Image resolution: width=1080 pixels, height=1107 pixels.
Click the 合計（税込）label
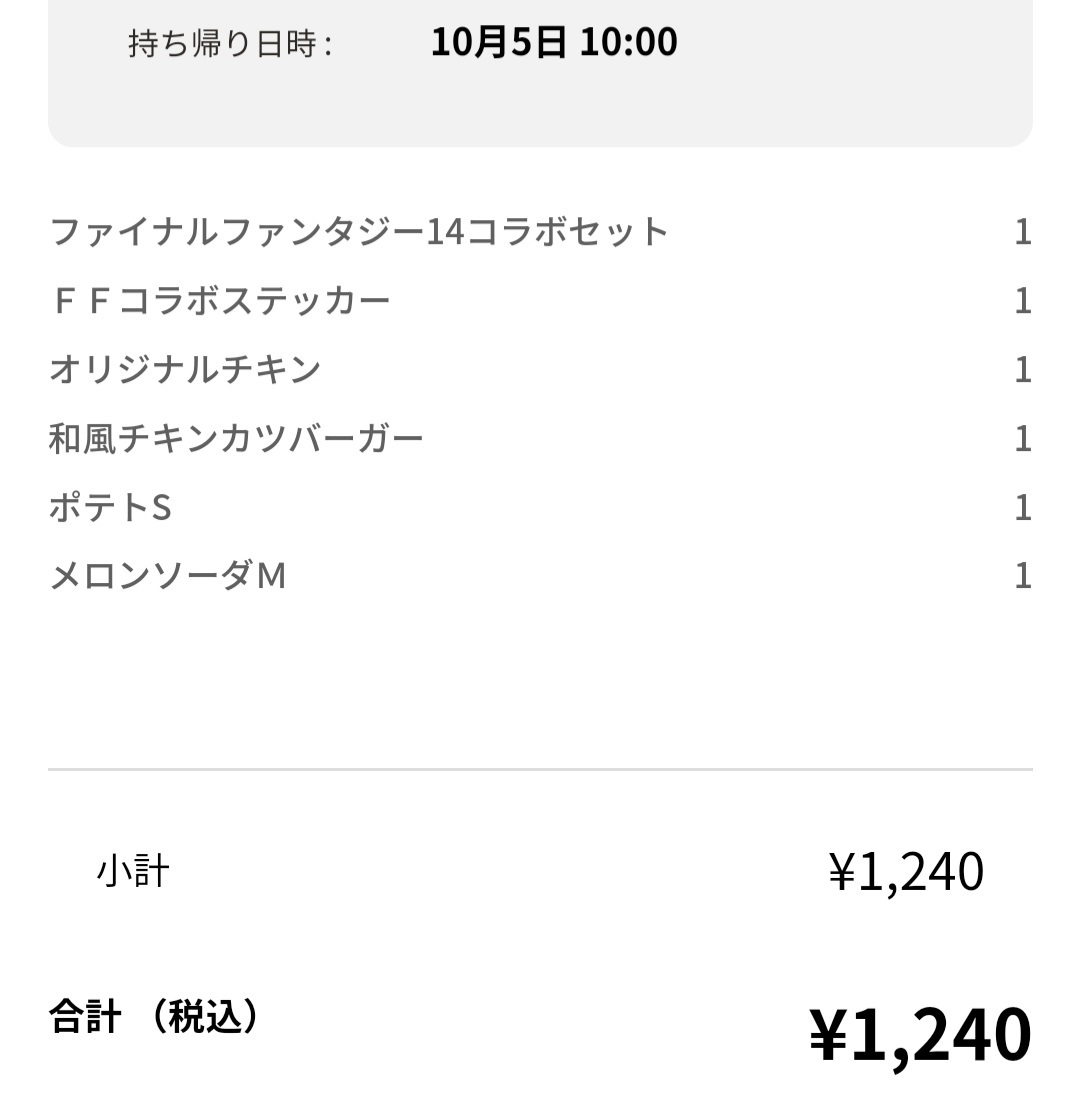click(153, 1016)
